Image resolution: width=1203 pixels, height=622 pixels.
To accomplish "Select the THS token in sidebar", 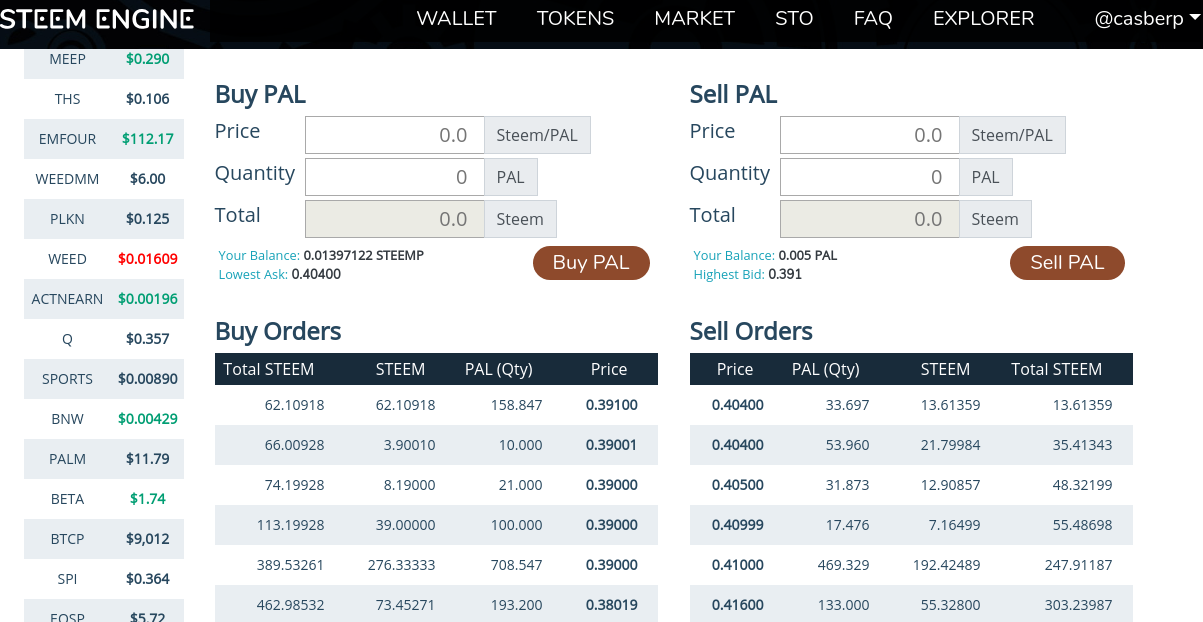I will coord(104,99).
